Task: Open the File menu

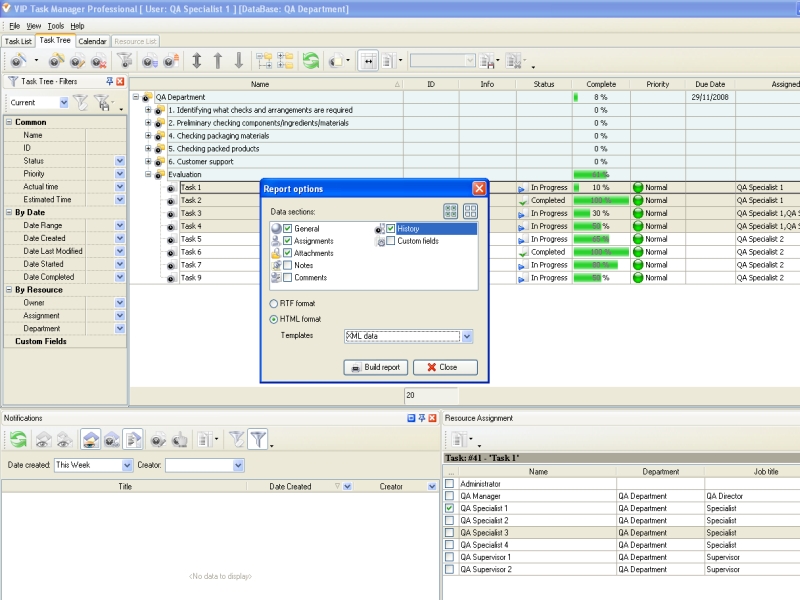Action: pos(14,26)
